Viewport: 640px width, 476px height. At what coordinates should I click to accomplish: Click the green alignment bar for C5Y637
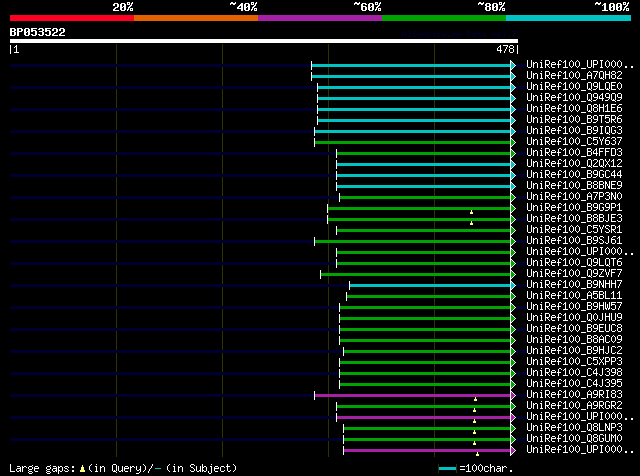(x=412, y=142)
